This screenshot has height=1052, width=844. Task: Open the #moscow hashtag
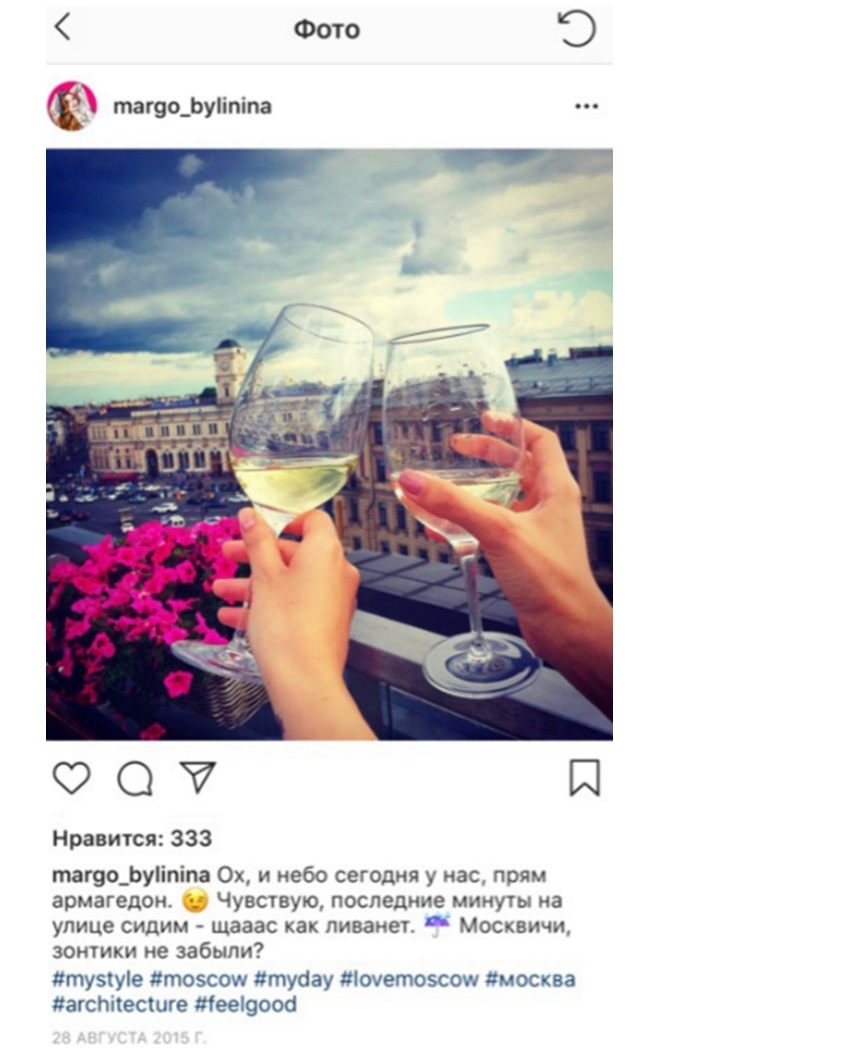tap(199, 979)
